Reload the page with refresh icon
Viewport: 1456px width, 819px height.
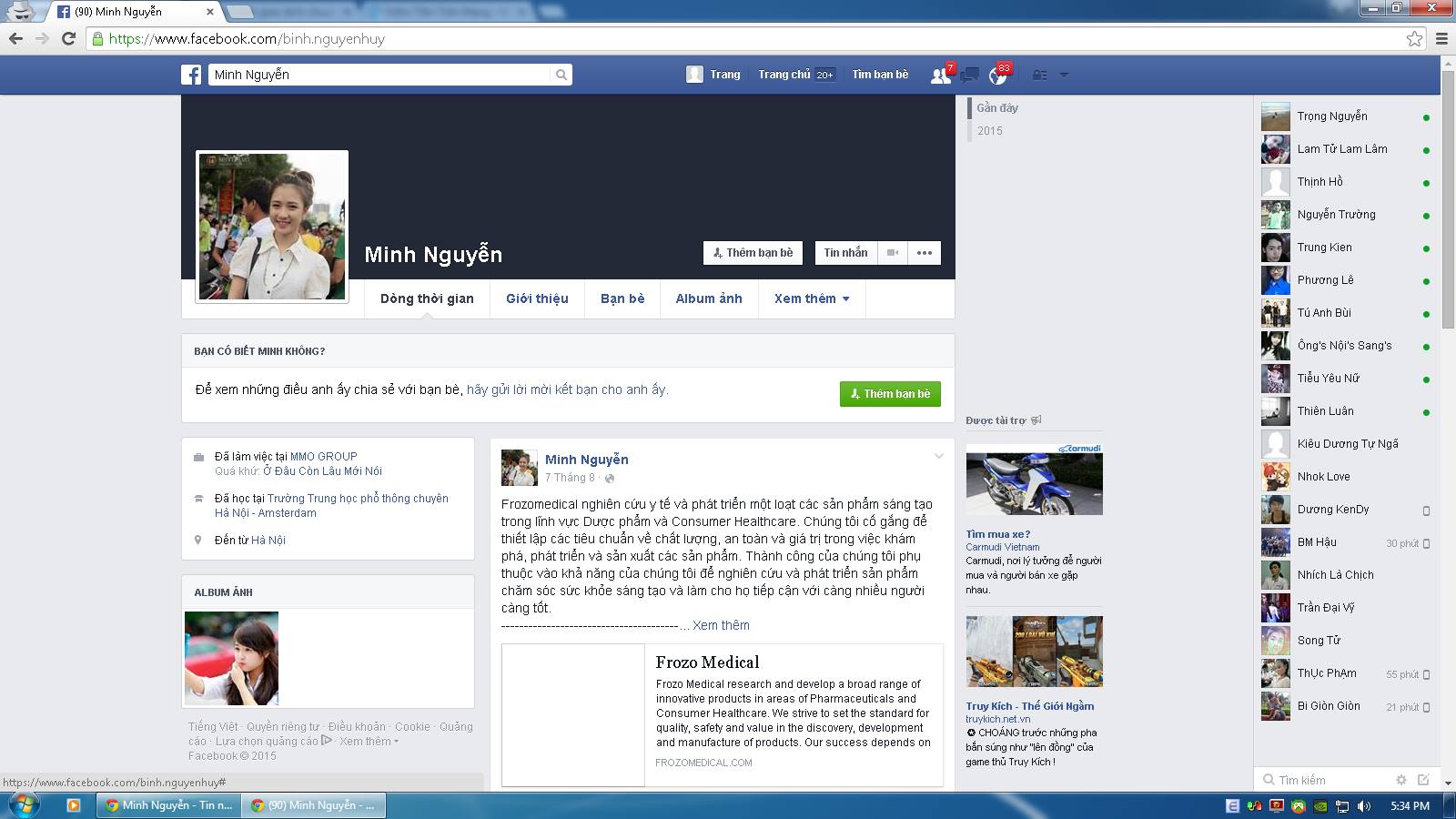click(68, 38)
